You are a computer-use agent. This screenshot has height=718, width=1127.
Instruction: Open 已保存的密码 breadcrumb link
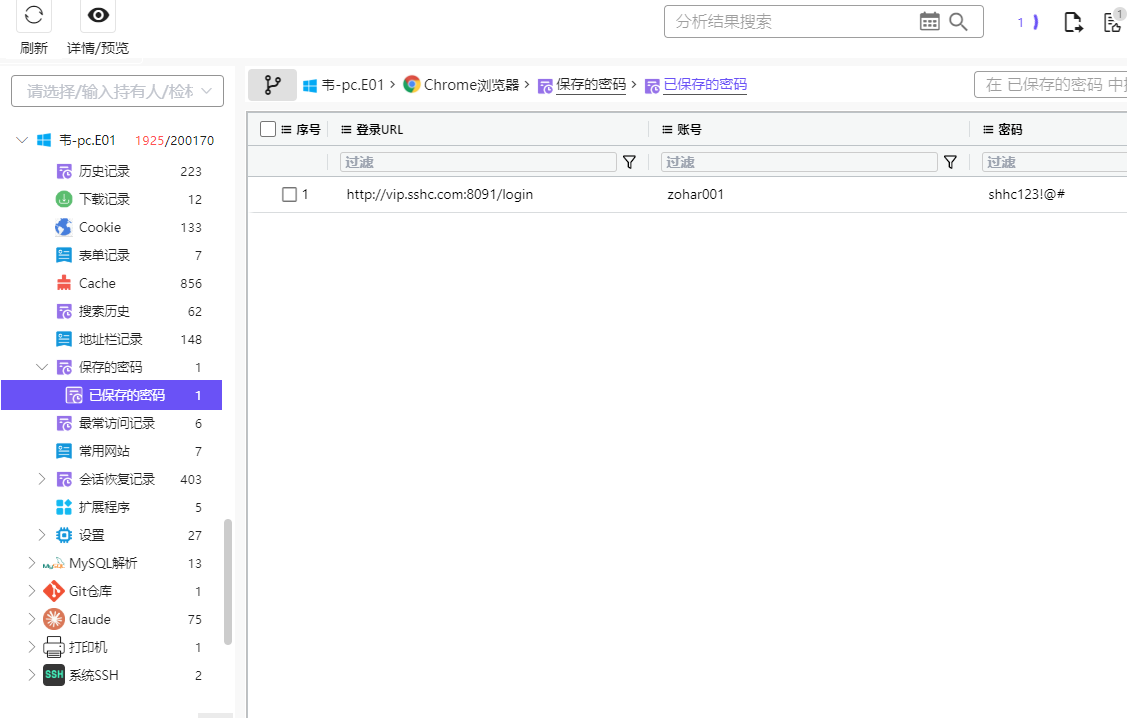705,85
